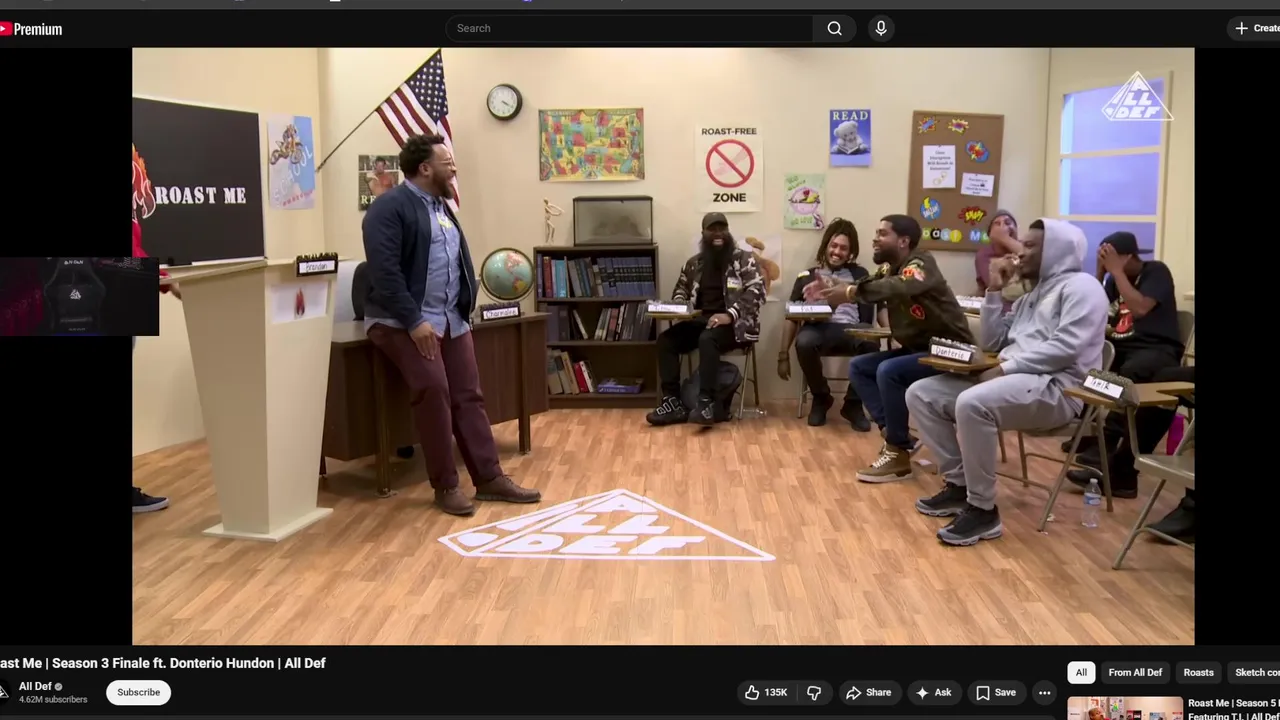Click the All Def watermark in video corner

(1137, 97)
